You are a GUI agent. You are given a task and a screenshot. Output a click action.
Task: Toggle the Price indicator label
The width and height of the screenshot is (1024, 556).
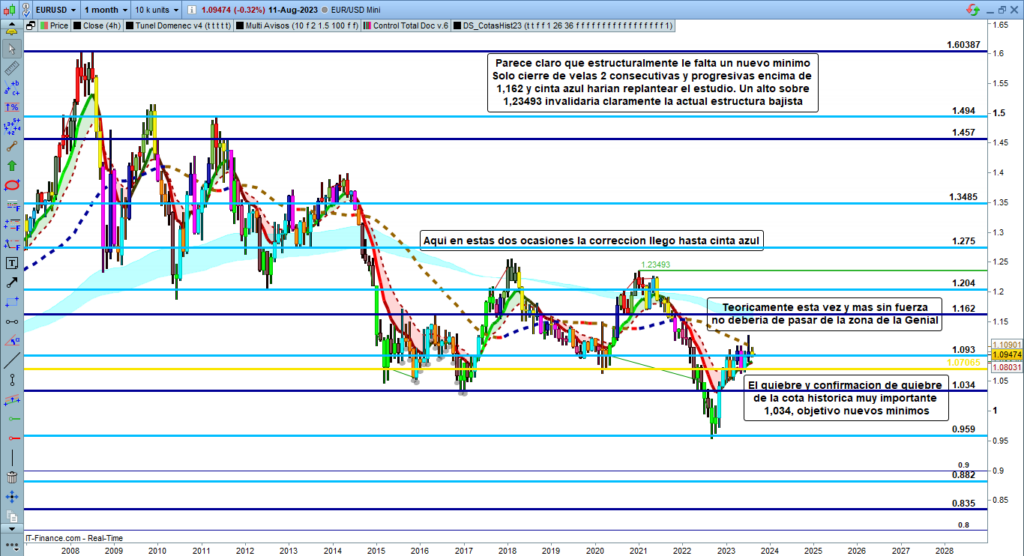pos(55,27)
